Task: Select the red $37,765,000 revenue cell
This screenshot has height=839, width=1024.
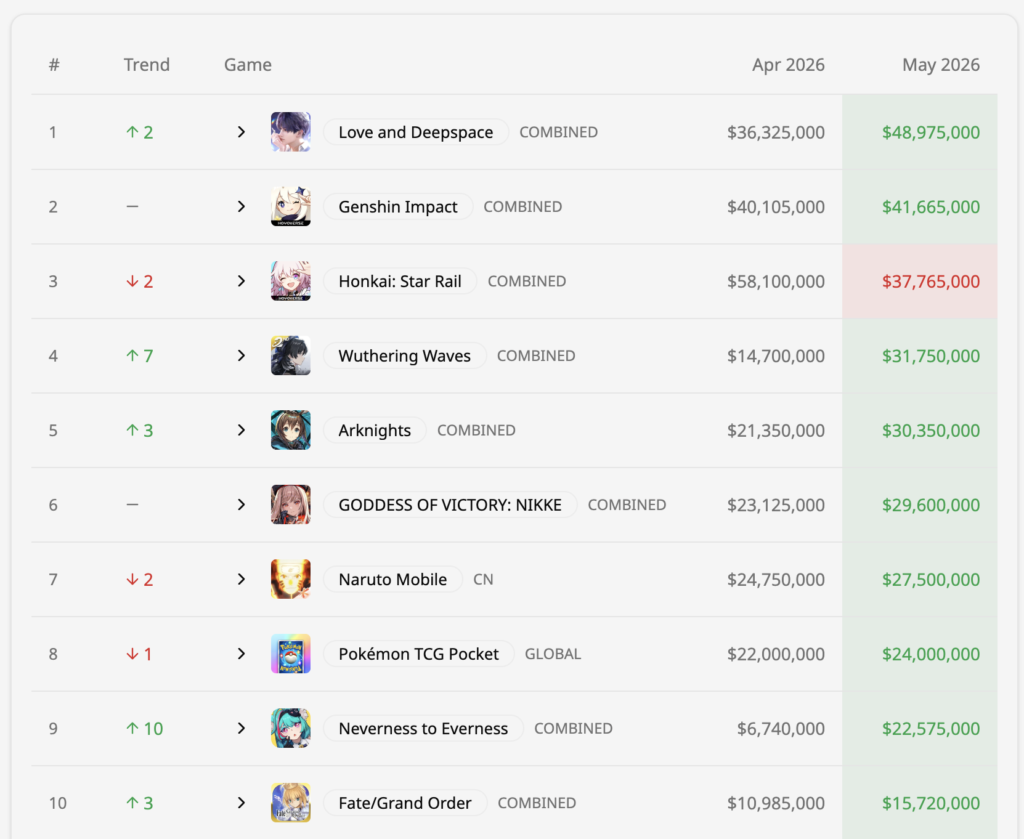Action: 920,281
